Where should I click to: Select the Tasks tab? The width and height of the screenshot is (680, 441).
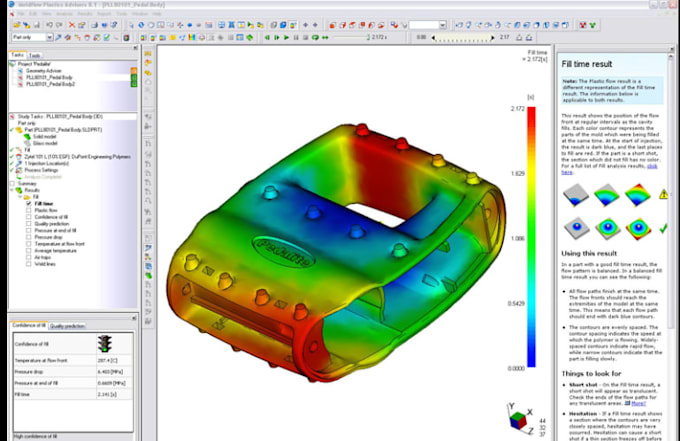click(17, 55)
